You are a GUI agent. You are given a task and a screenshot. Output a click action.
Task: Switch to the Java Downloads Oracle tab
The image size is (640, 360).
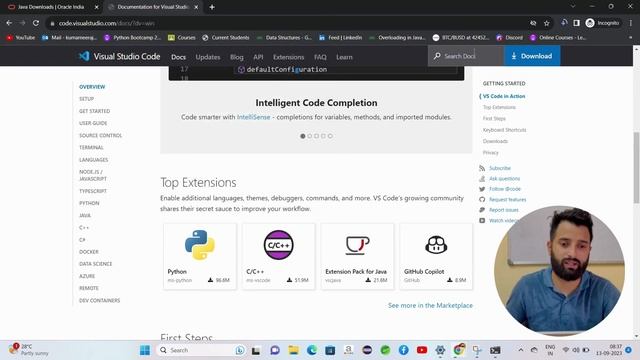click(x=51, y=7)
